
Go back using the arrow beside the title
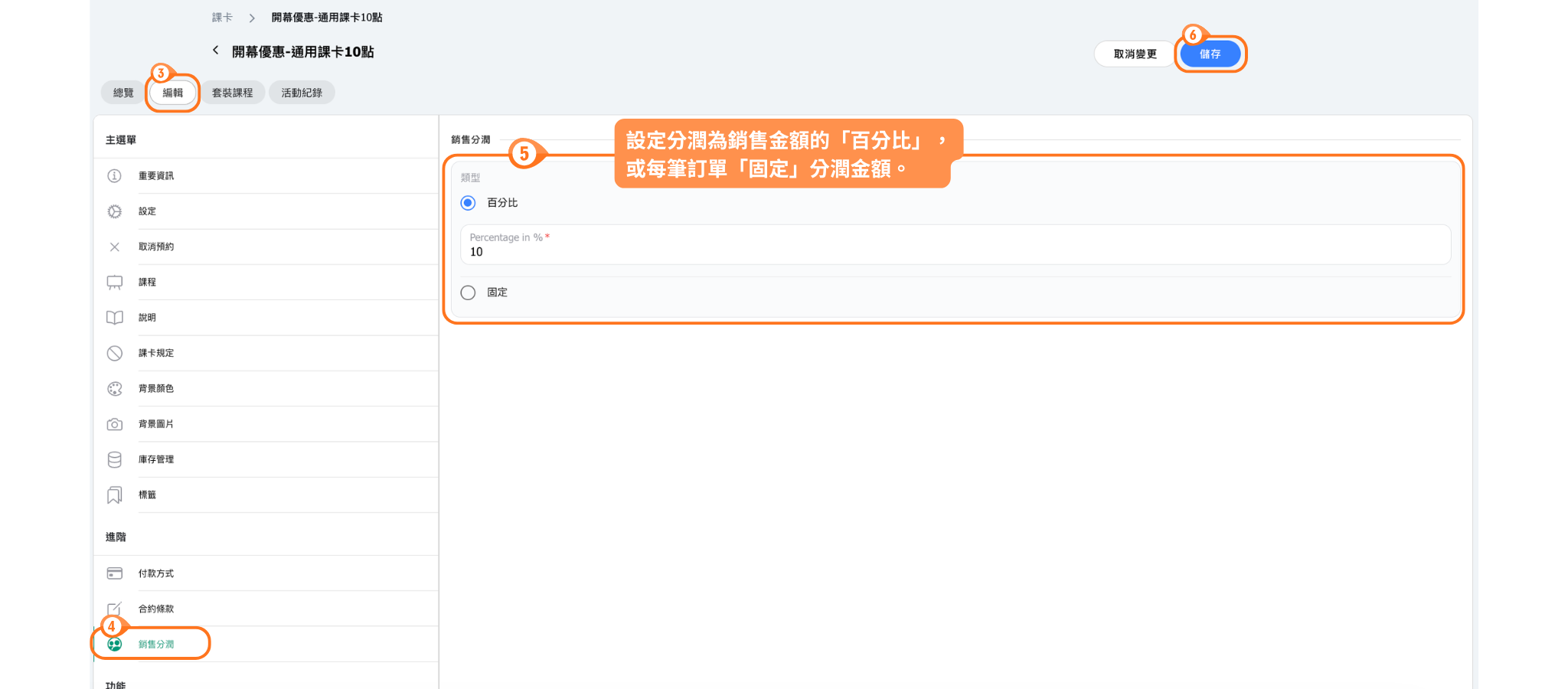(x=216, y=51)
